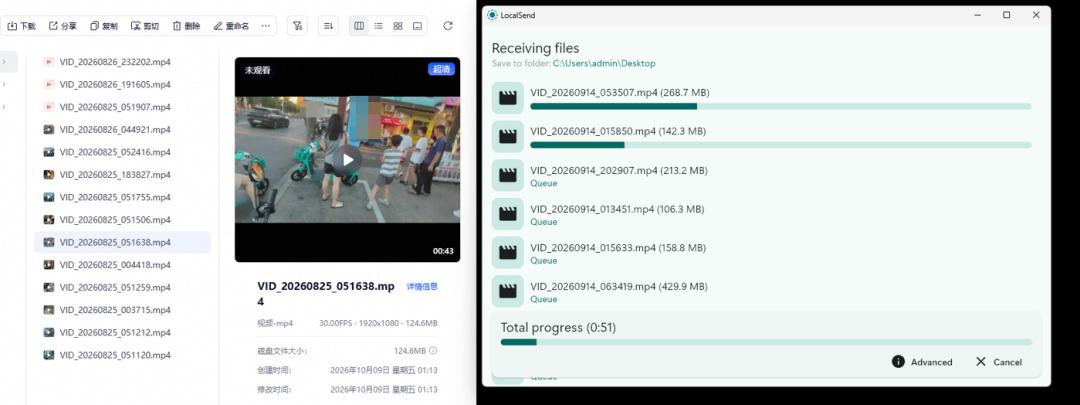This screenshot has height=405, width=1080.
Task: Click video icon of VID_20260914_063419.mp4
Action: tap(508, 291)
